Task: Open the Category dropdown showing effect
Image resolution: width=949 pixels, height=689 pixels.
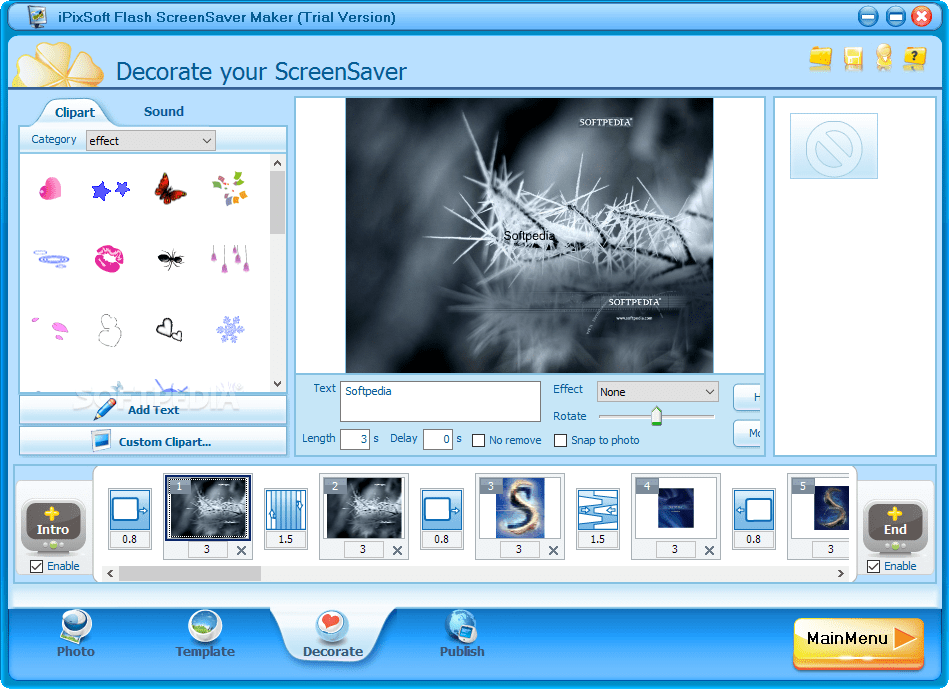Action: coord(150,140)
